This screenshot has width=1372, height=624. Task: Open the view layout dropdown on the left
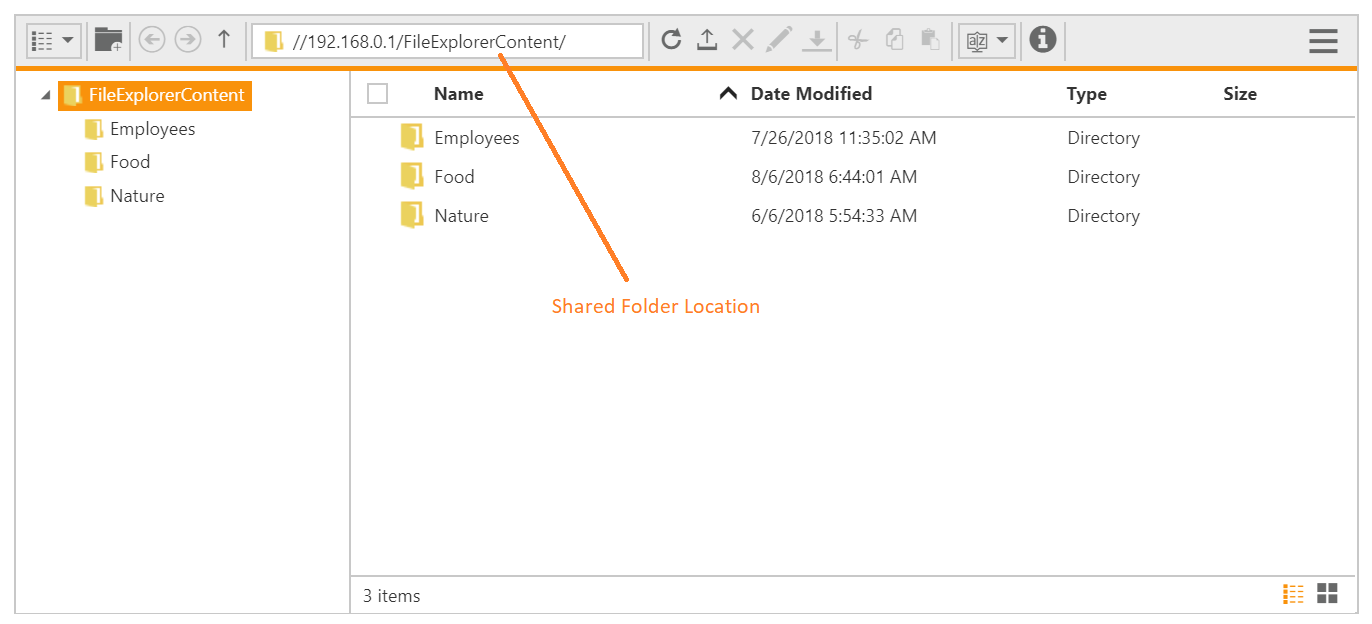(53, 40)
